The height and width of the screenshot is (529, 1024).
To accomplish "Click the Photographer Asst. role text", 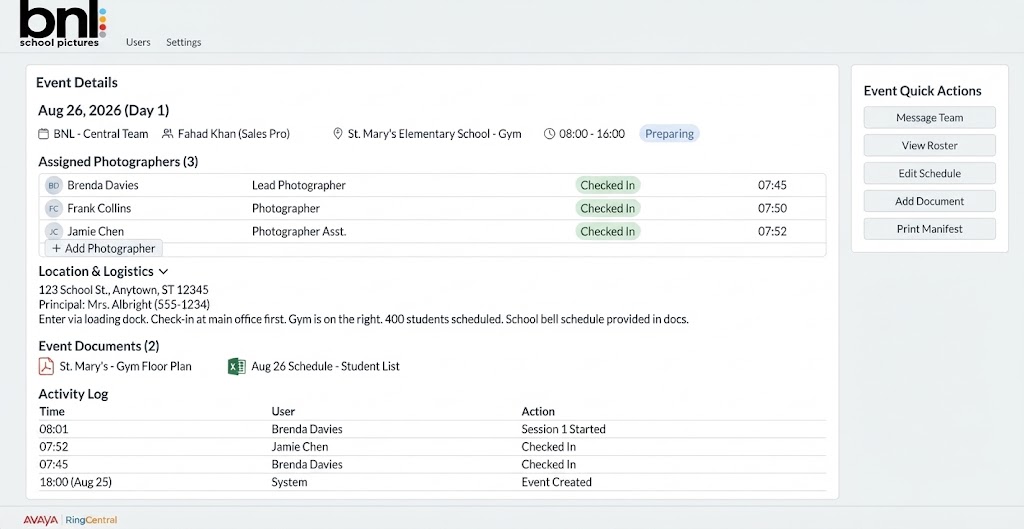I will [299, 231].
